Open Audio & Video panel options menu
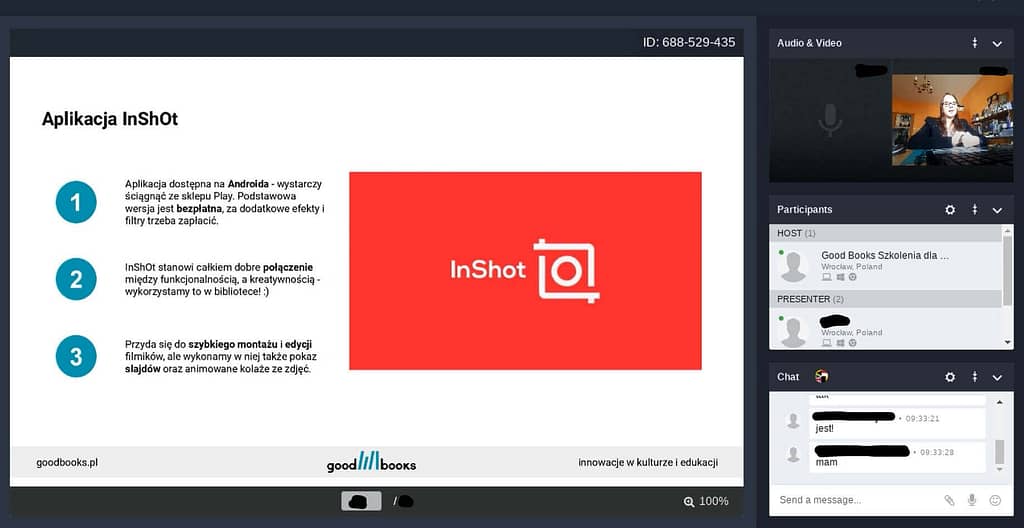1024x528 pixels. pyautogui.click(x=974, y=43)
